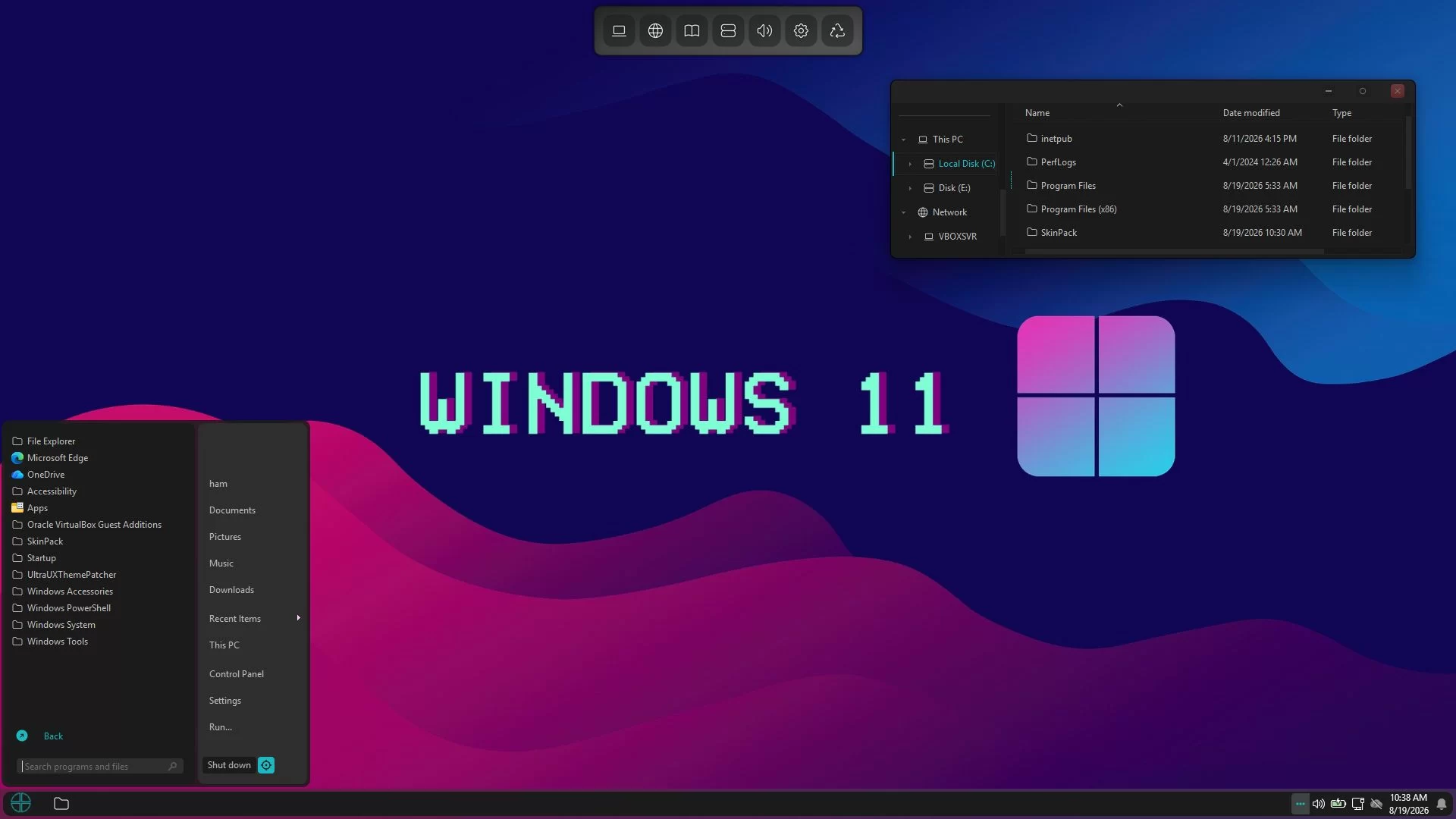Select the SkinPack folder in Explorer
This screenshot has height=819, width=1456.
pos(1059,233)
